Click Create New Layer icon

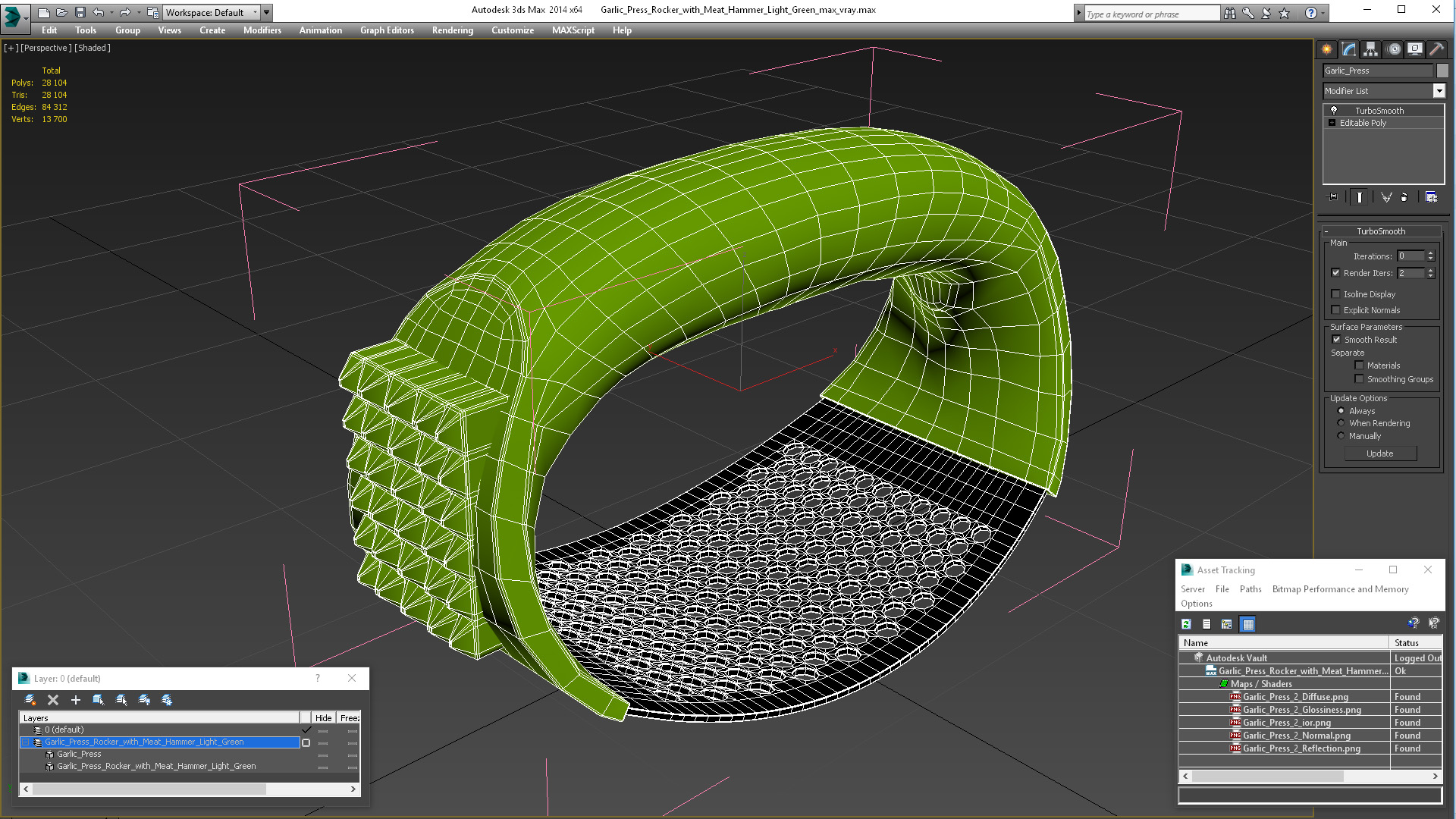click(30, 700)
